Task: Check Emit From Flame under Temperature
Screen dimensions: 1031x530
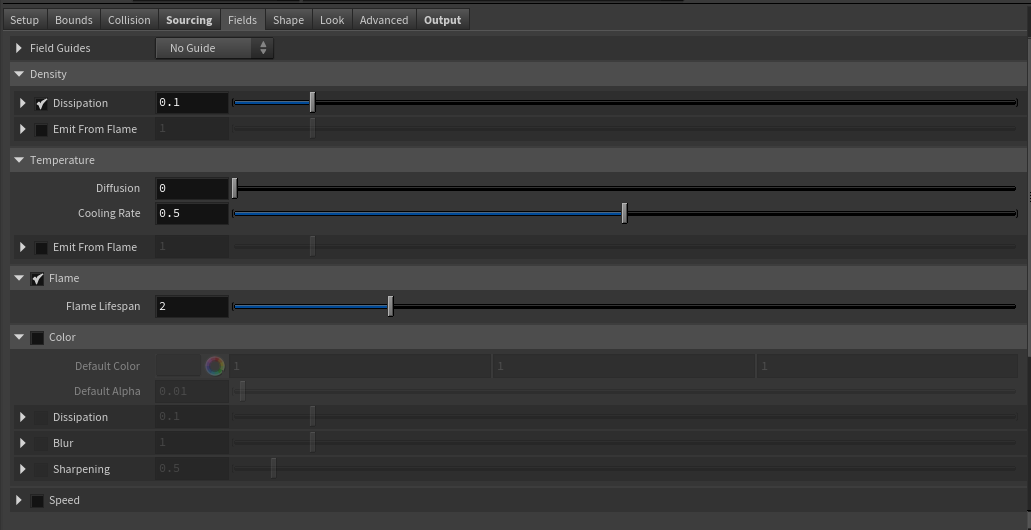Action: 41,248
